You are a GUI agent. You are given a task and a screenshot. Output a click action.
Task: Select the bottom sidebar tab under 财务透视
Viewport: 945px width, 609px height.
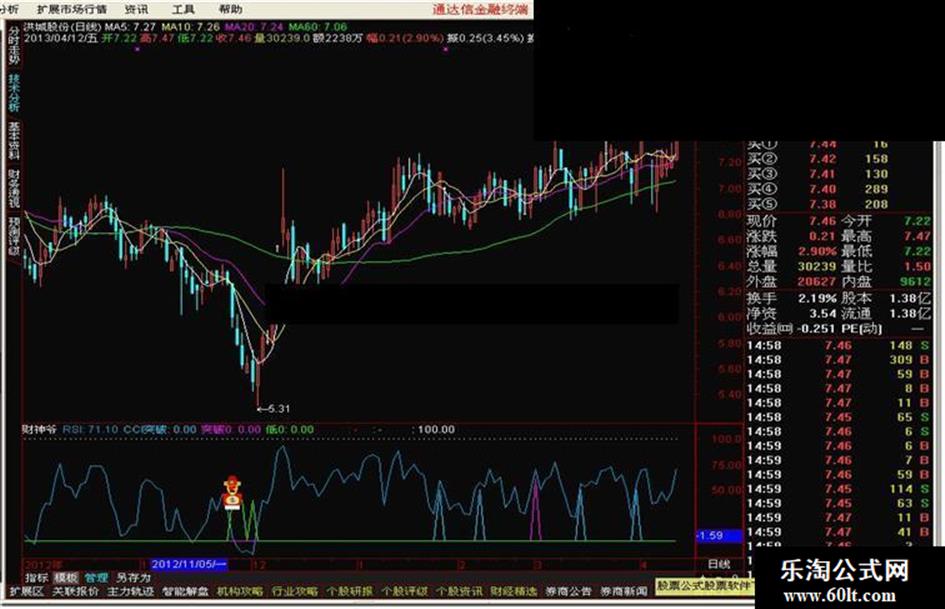pyautogui.click(x=14, y=236)
